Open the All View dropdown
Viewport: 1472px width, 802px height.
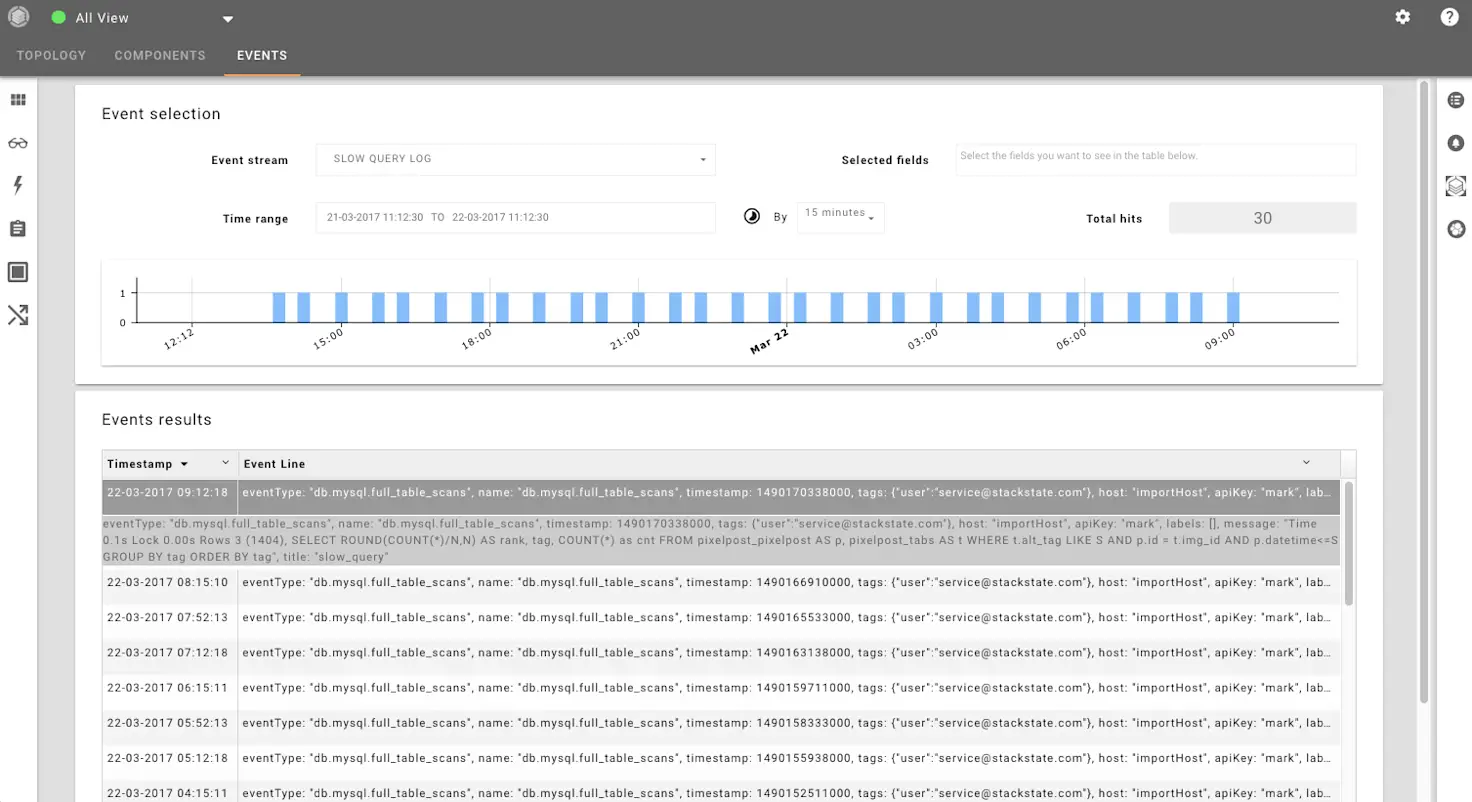tap(227, 17)
